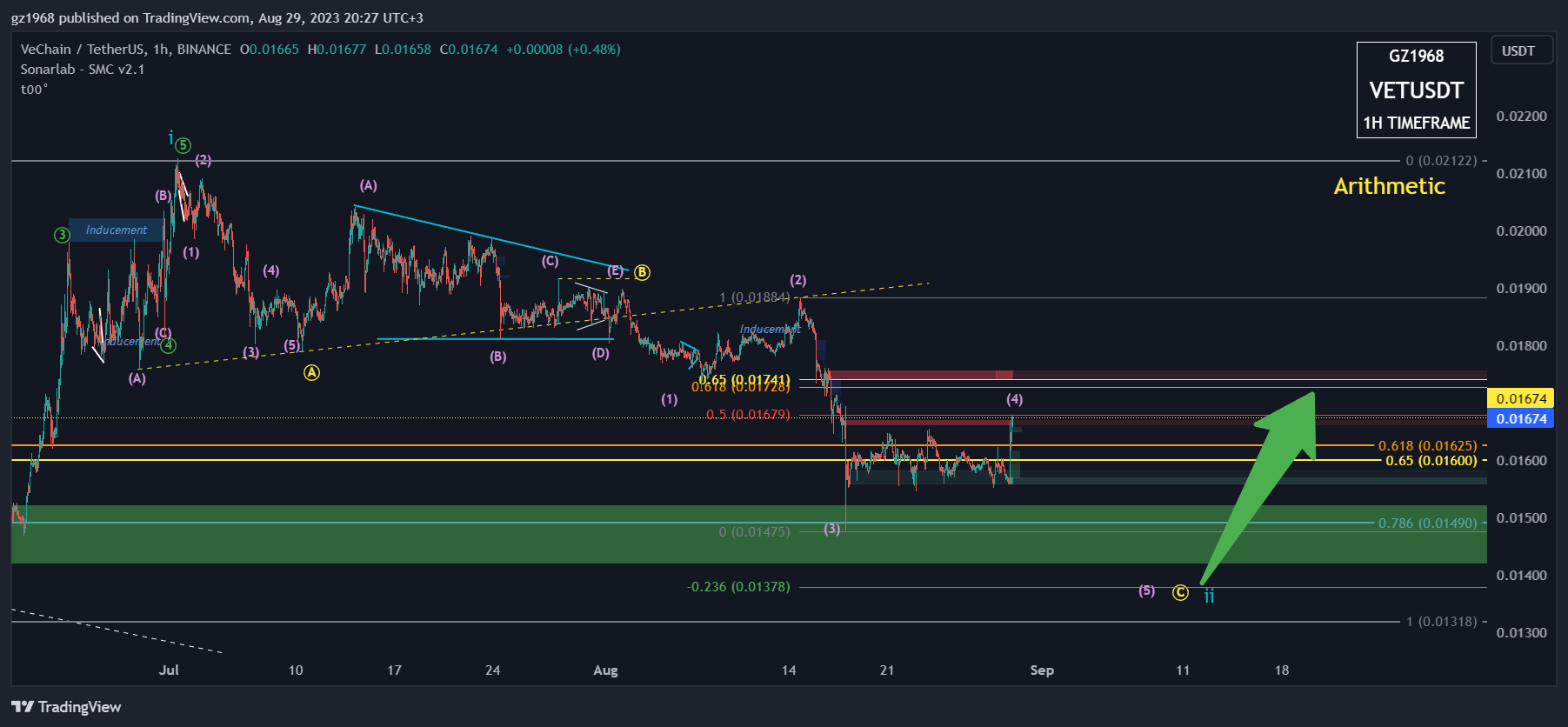Click the 0.01300 price axis value
The height and width of the screenshot is (727, 1568).
(1521, 633)
